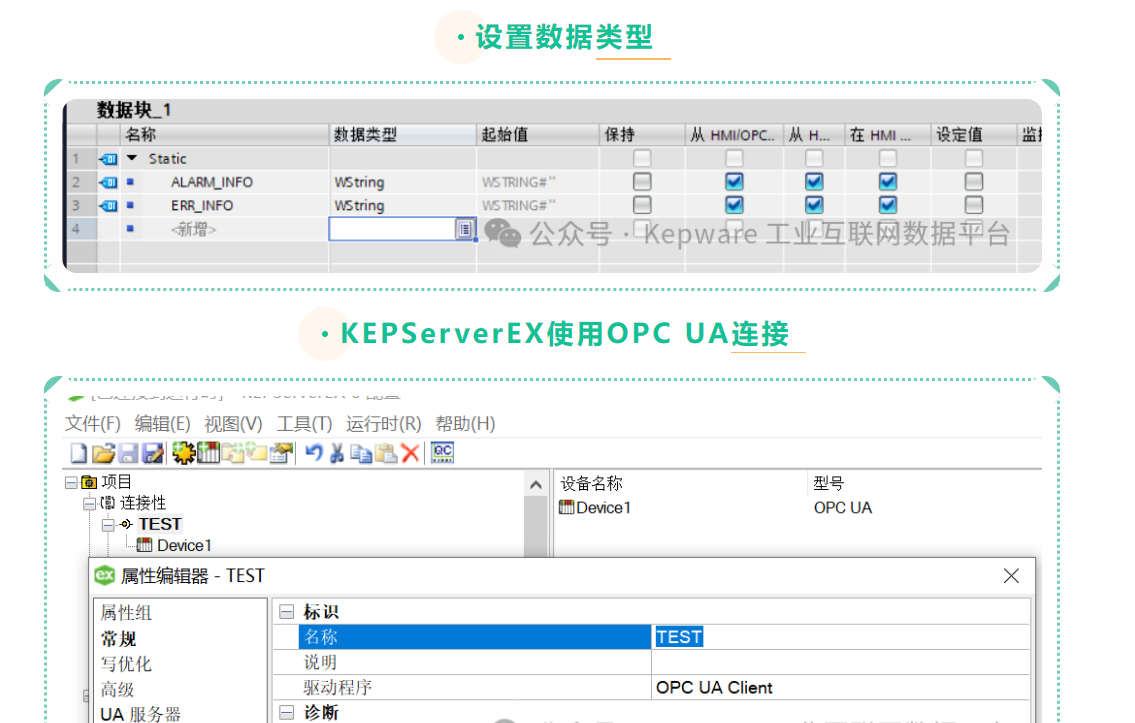Screen dimensions: 1135x723
Task: Click the Cut scissors icon
Action: click(x=337, y=453)
